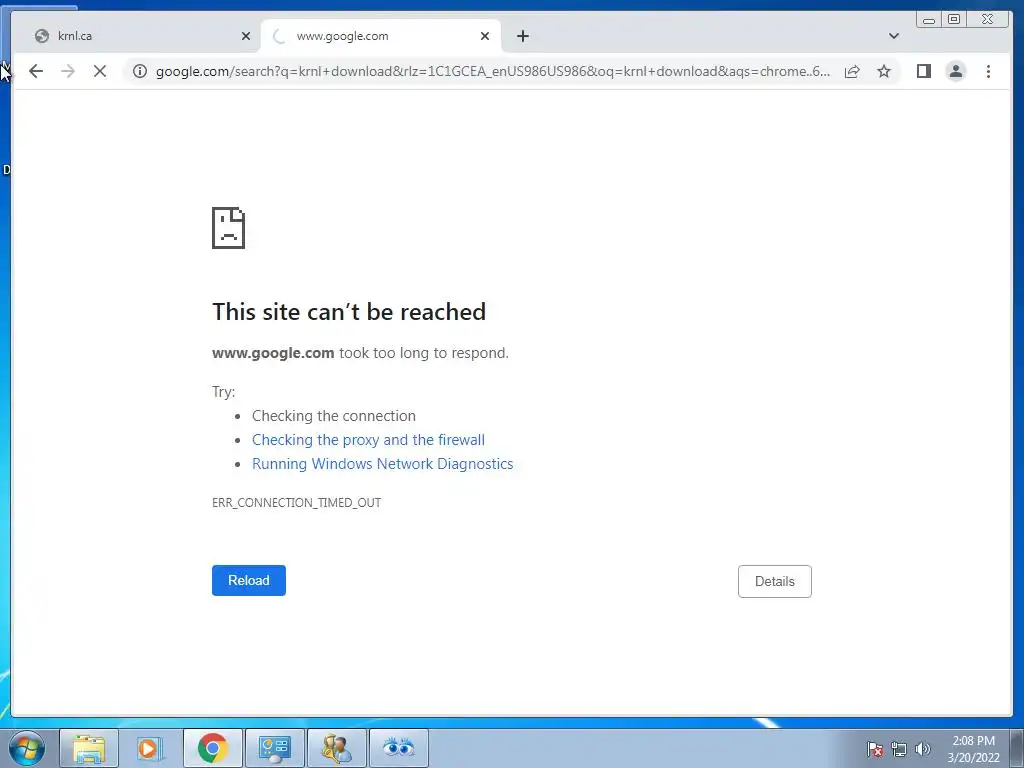Open the Chrome side panel icon
Viewport: 1024px width, 768px height.
(923, 71)
